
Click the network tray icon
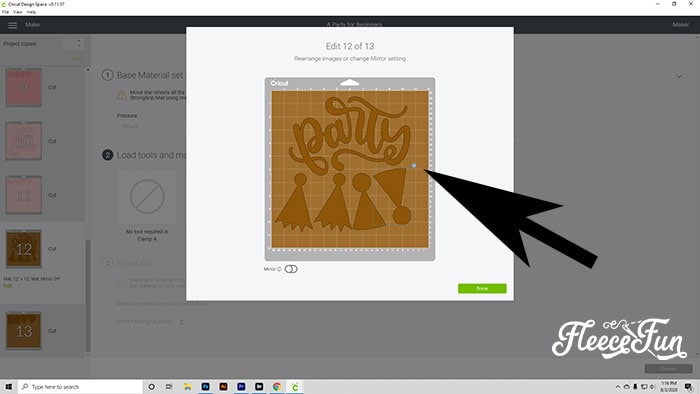(644, 387)
